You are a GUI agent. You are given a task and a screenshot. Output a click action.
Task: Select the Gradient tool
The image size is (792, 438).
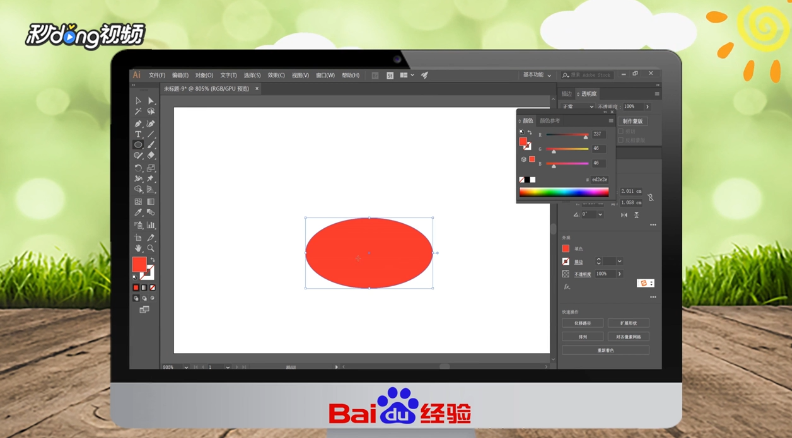tap(151, 202)
